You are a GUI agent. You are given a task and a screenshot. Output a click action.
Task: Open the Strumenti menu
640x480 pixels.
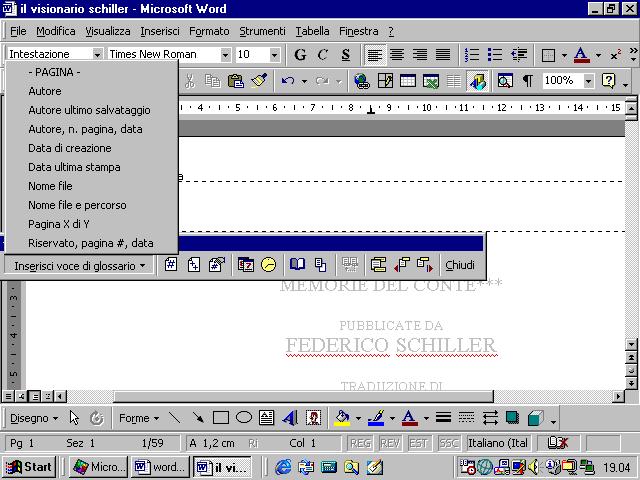[x=262, y=31]
